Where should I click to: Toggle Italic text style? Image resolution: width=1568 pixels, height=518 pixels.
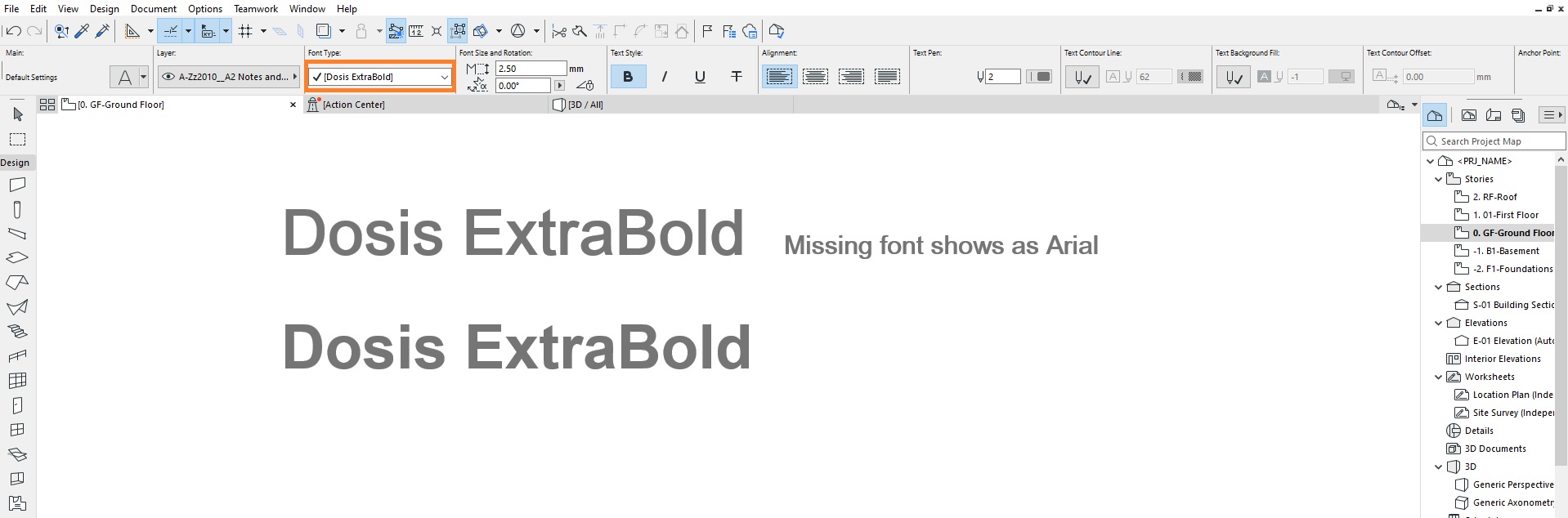(664, 77)
